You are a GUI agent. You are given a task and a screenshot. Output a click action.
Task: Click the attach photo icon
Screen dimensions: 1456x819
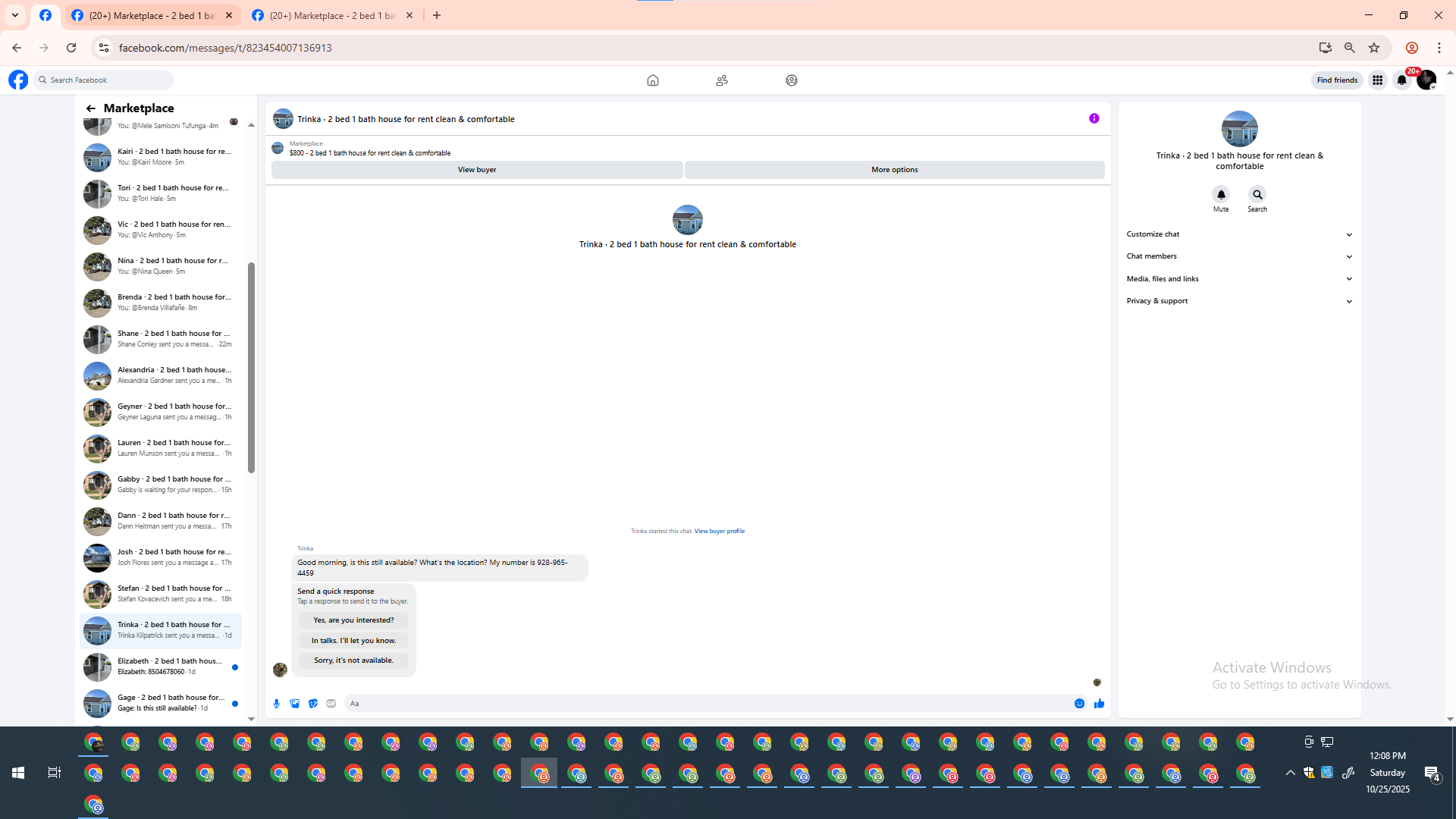coord(295,704)
